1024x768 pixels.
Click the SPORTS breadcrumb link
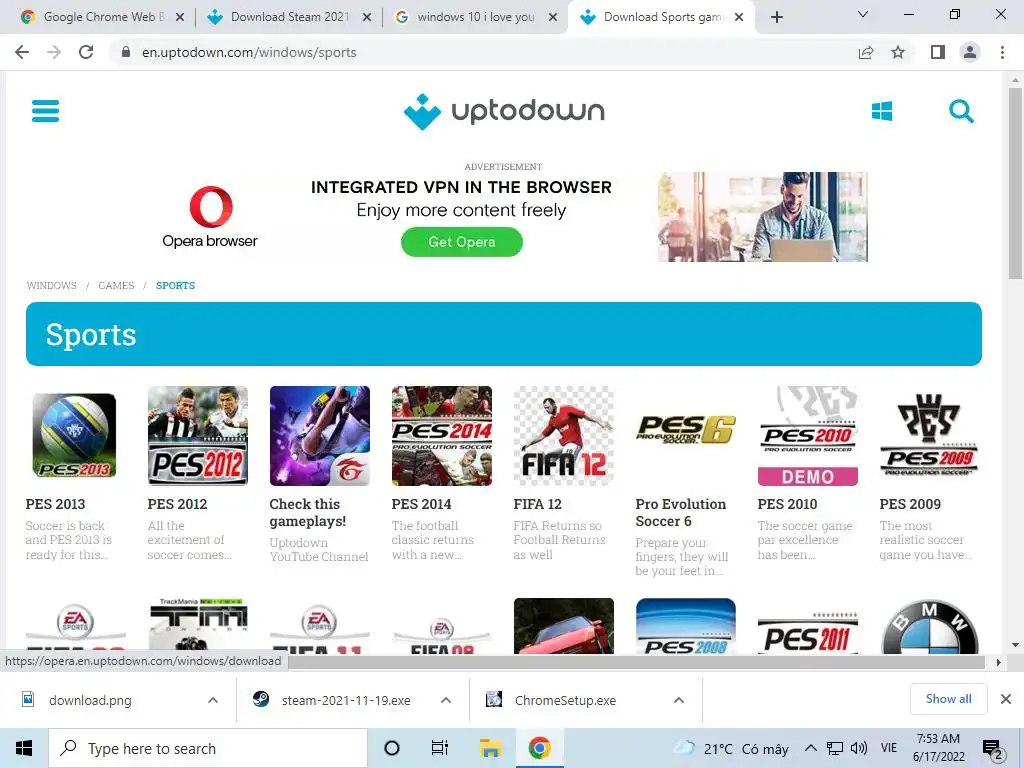[x=175, y=285]
